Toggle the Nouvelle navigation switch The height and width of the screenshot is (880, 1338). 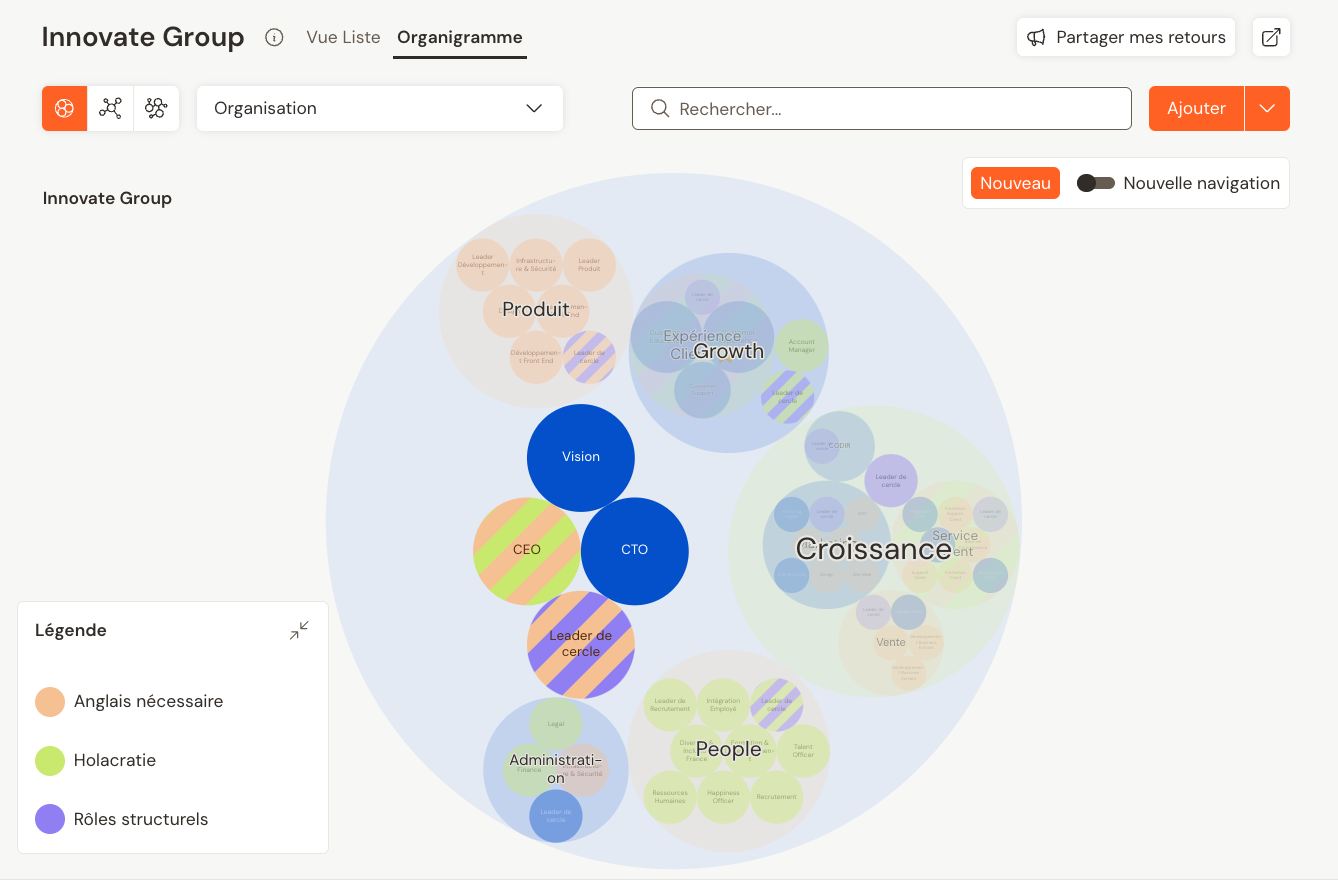click(x=1095, y=183)
